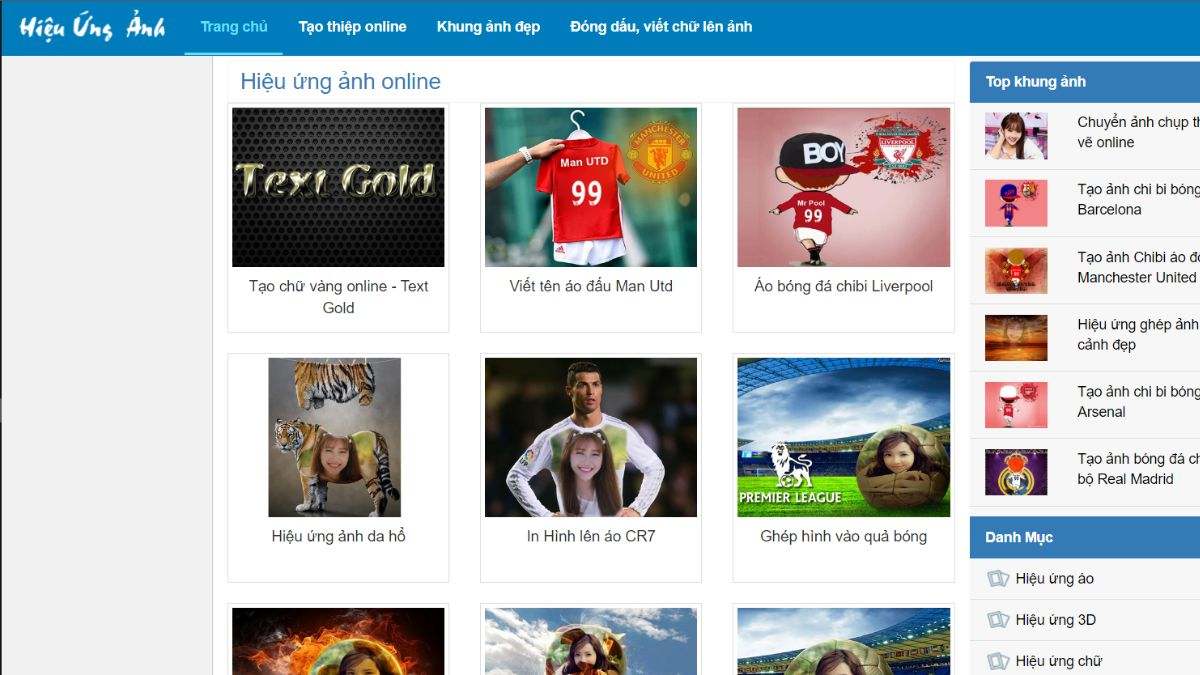Viewport: 1200px width, 675px height.
Task: Click the Áo bóng đá chibi Liverpool link
Action: 843,286
